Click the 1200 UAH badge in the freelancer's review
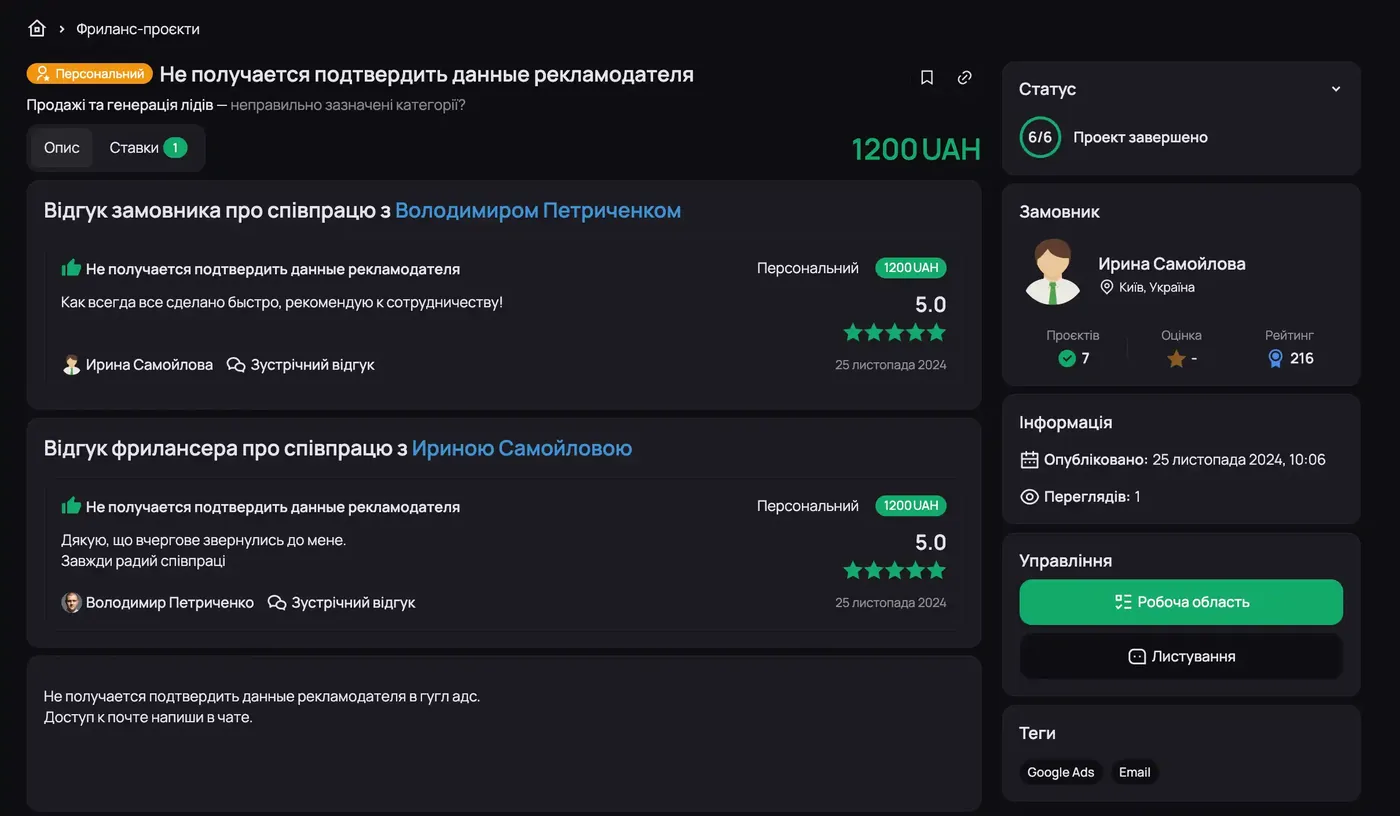 pos(911,506)
